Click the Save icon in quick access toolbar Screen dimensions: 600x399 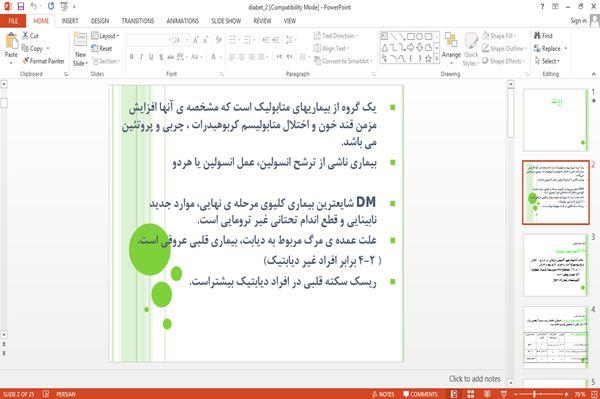coord(21,7)
